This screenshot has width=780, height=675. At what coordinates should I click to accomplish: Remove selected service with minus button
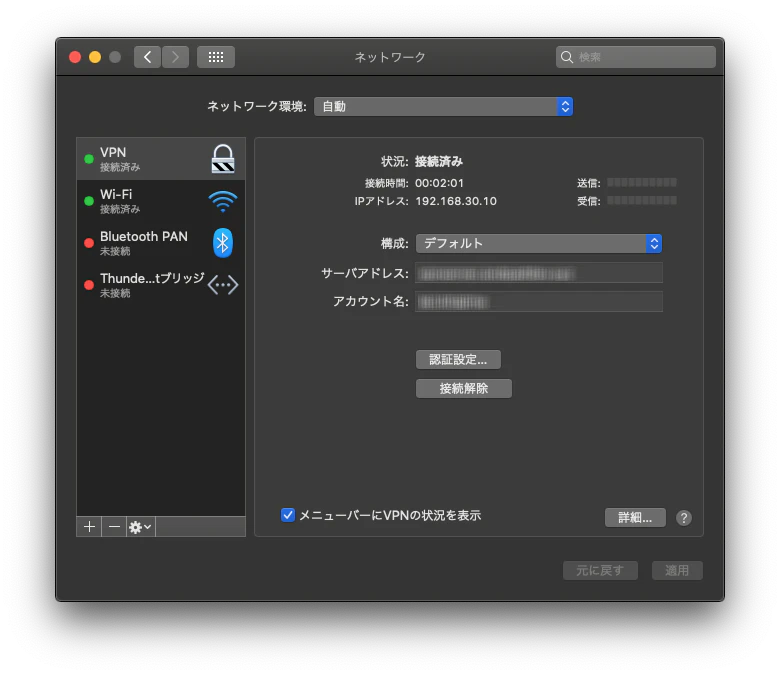(114, 527)
